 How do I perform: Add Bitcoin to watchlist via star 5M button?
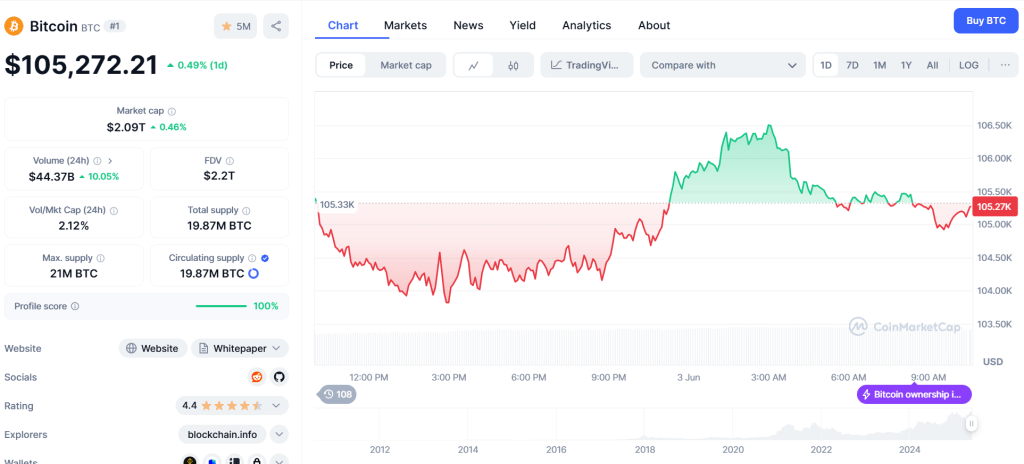pos(236,26)
